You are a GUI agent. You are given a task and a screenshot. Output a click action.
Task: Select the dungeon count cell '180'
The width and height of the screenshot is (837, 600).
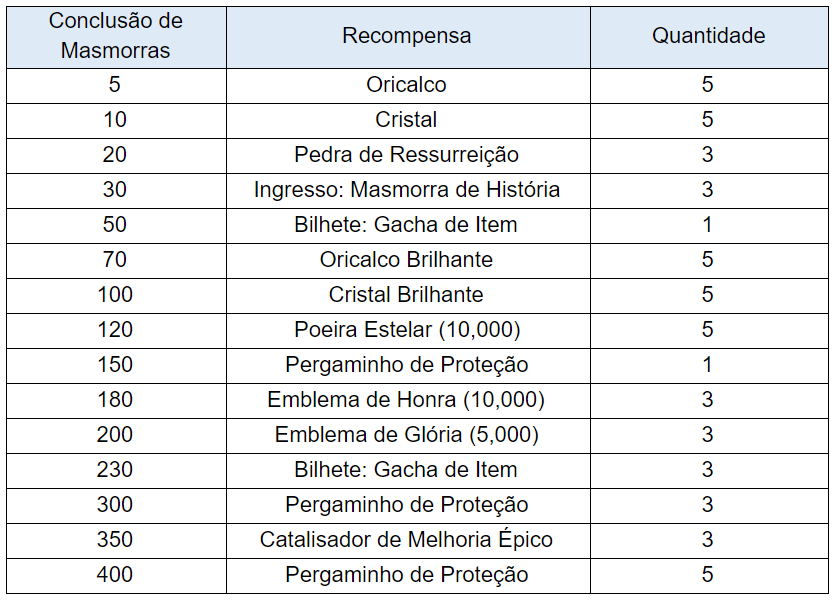point(115,400)
